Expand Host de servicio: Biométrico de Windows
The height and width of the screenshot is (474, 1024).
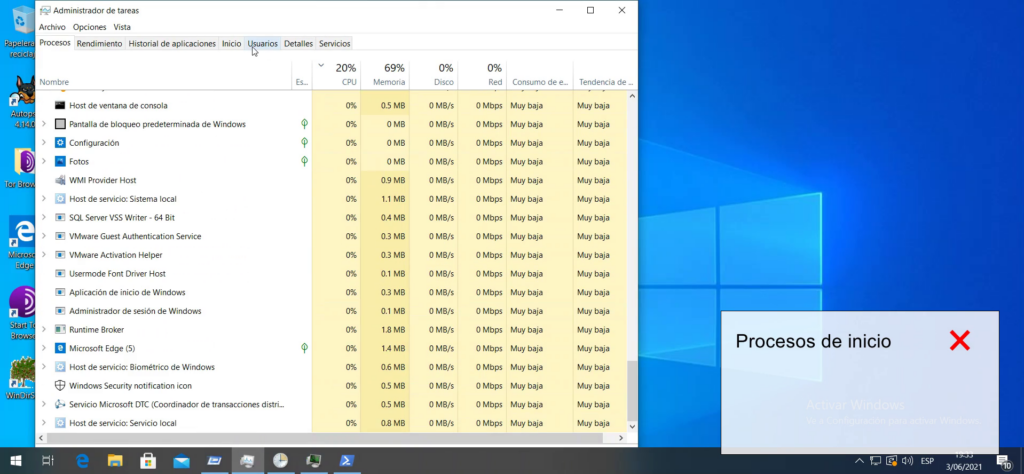[44, 367]
